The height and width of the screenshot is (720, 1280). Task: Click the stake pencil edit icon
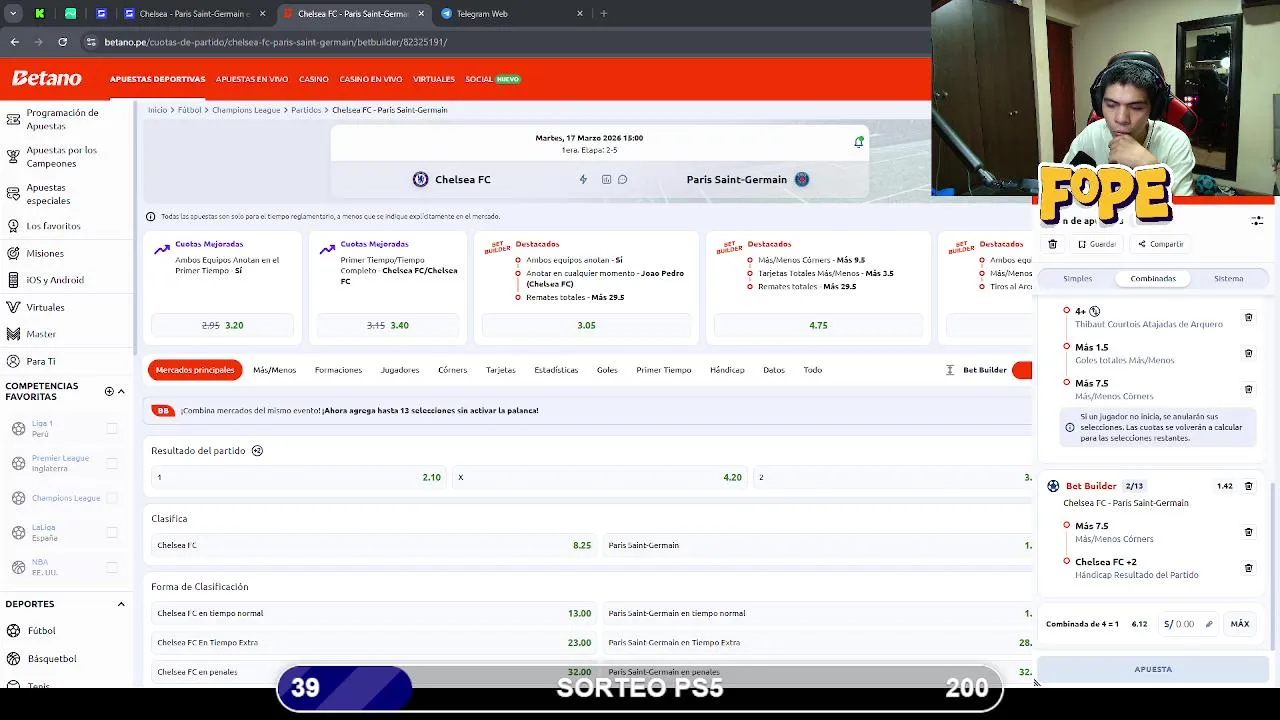tap(1208, 624)
